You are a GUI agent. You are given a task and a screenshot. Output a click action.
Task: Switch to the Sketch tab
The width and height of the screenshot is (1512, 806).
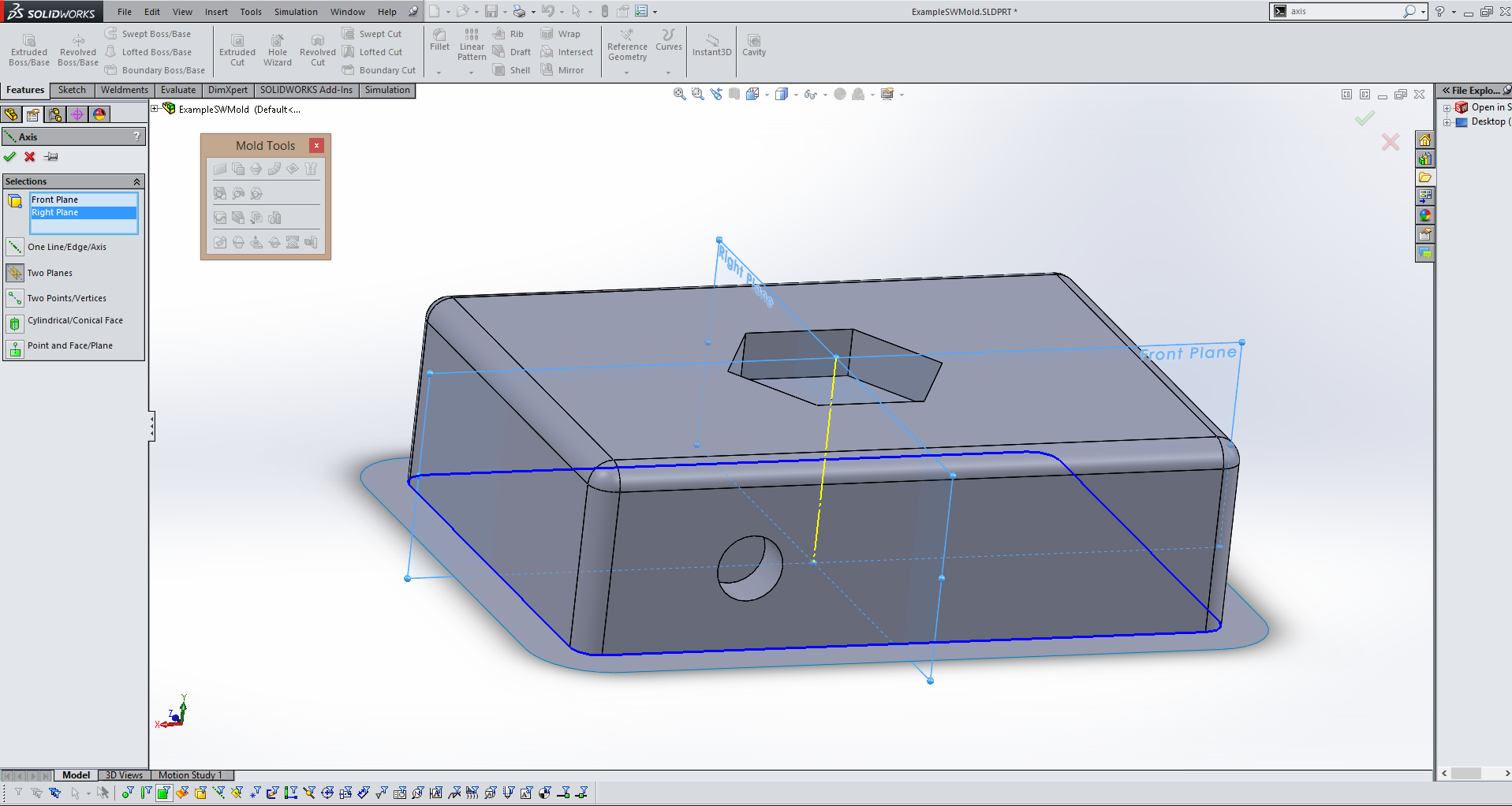click(x=72, y=90)
